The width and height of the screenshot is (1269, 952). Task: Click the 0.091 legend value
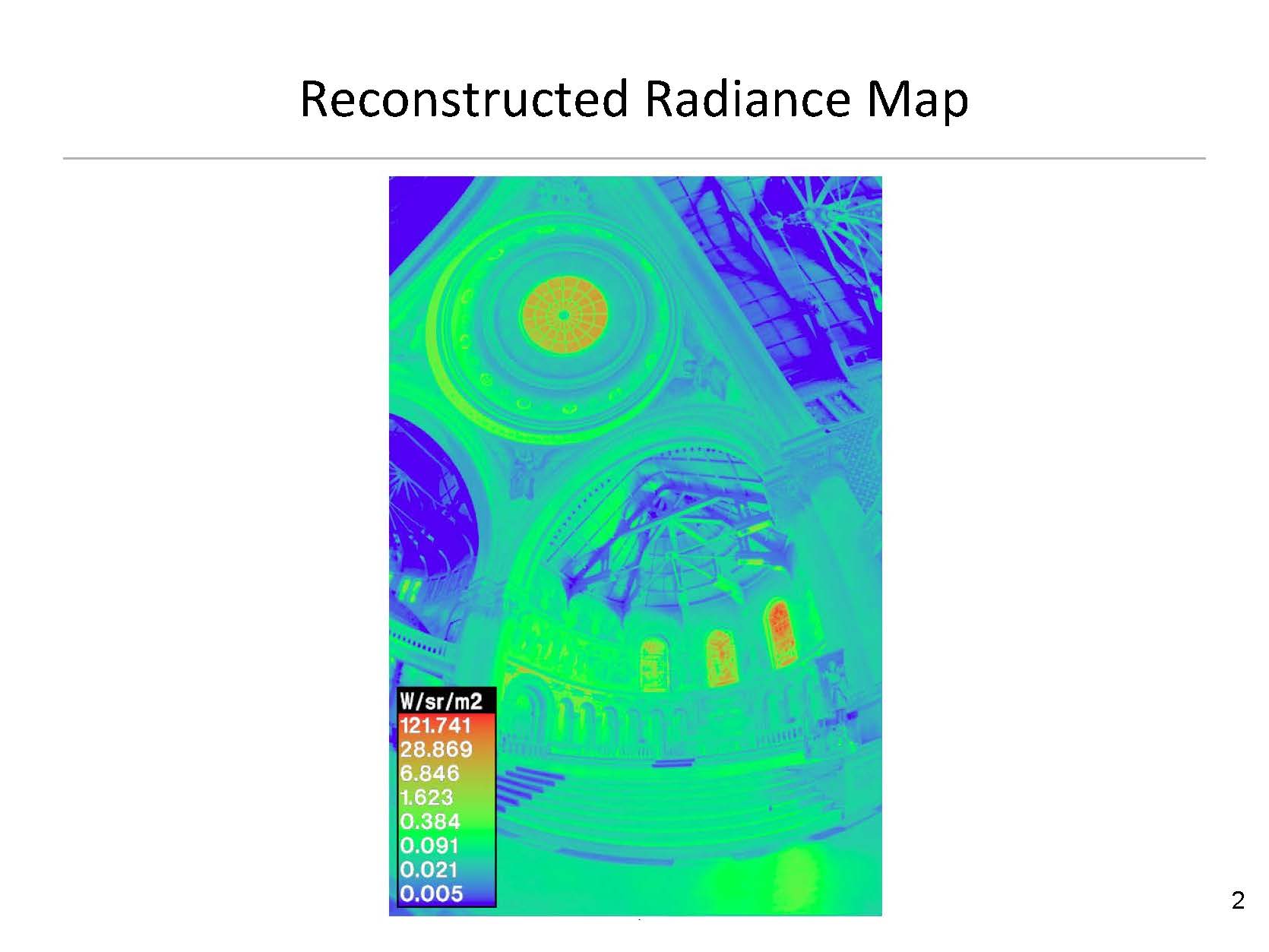click(430, 846)
